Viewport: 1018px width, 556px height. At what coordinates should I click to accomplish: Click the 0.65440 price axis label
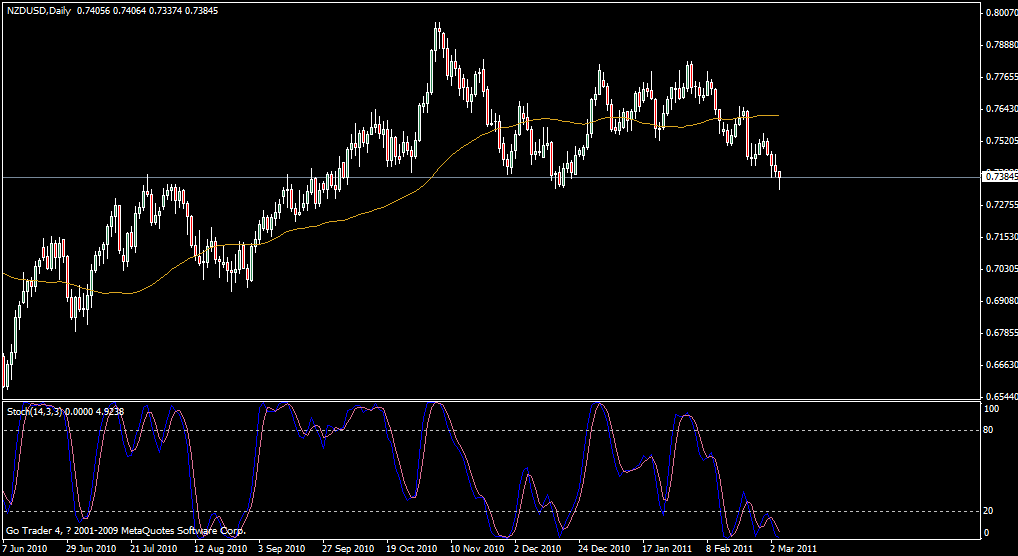[x=1000, y=397]
